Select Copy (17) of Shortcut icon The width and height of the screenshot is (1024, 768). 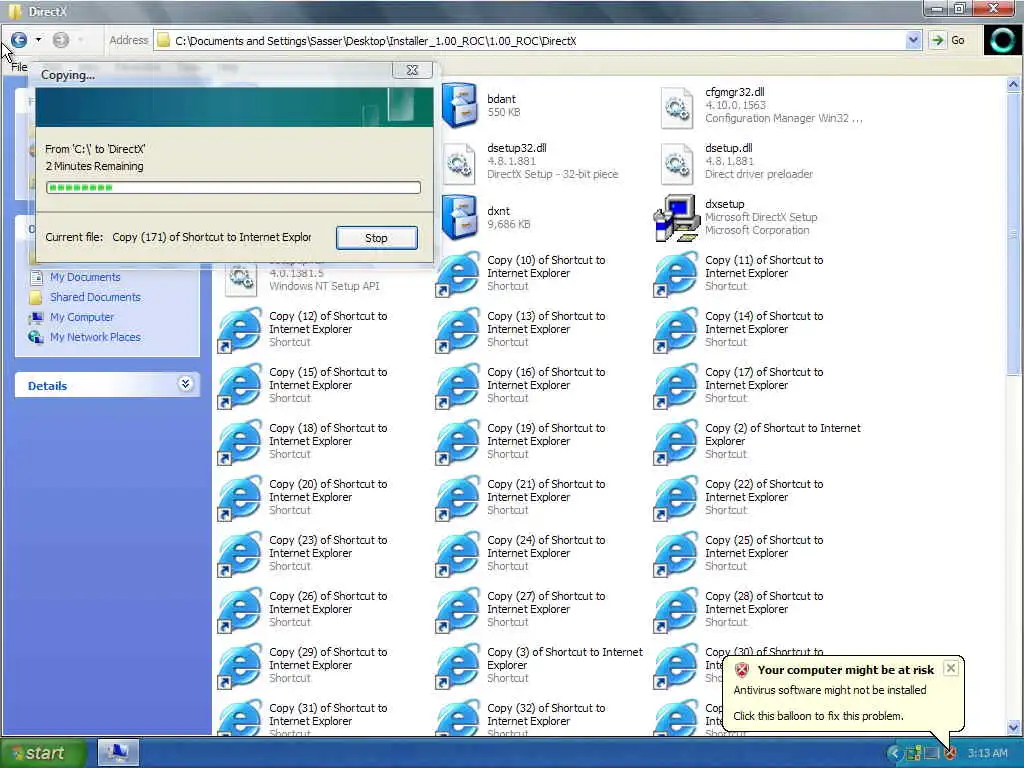point(676,386)
